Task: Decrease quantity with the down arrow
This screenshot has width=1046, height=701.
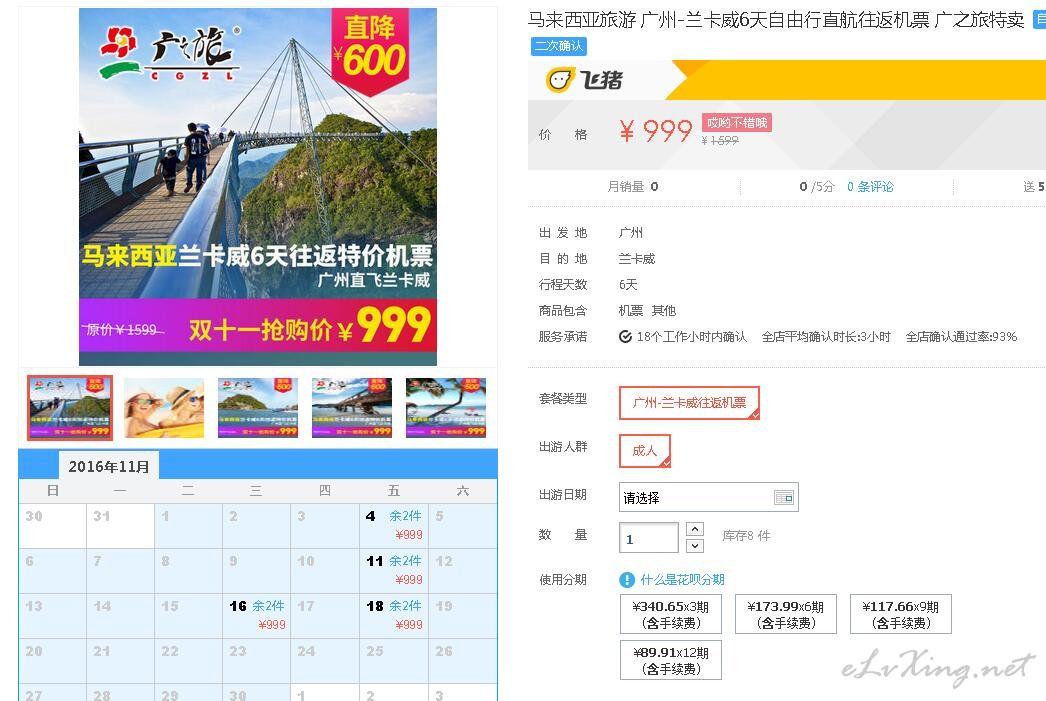Action: coord(694,546)
